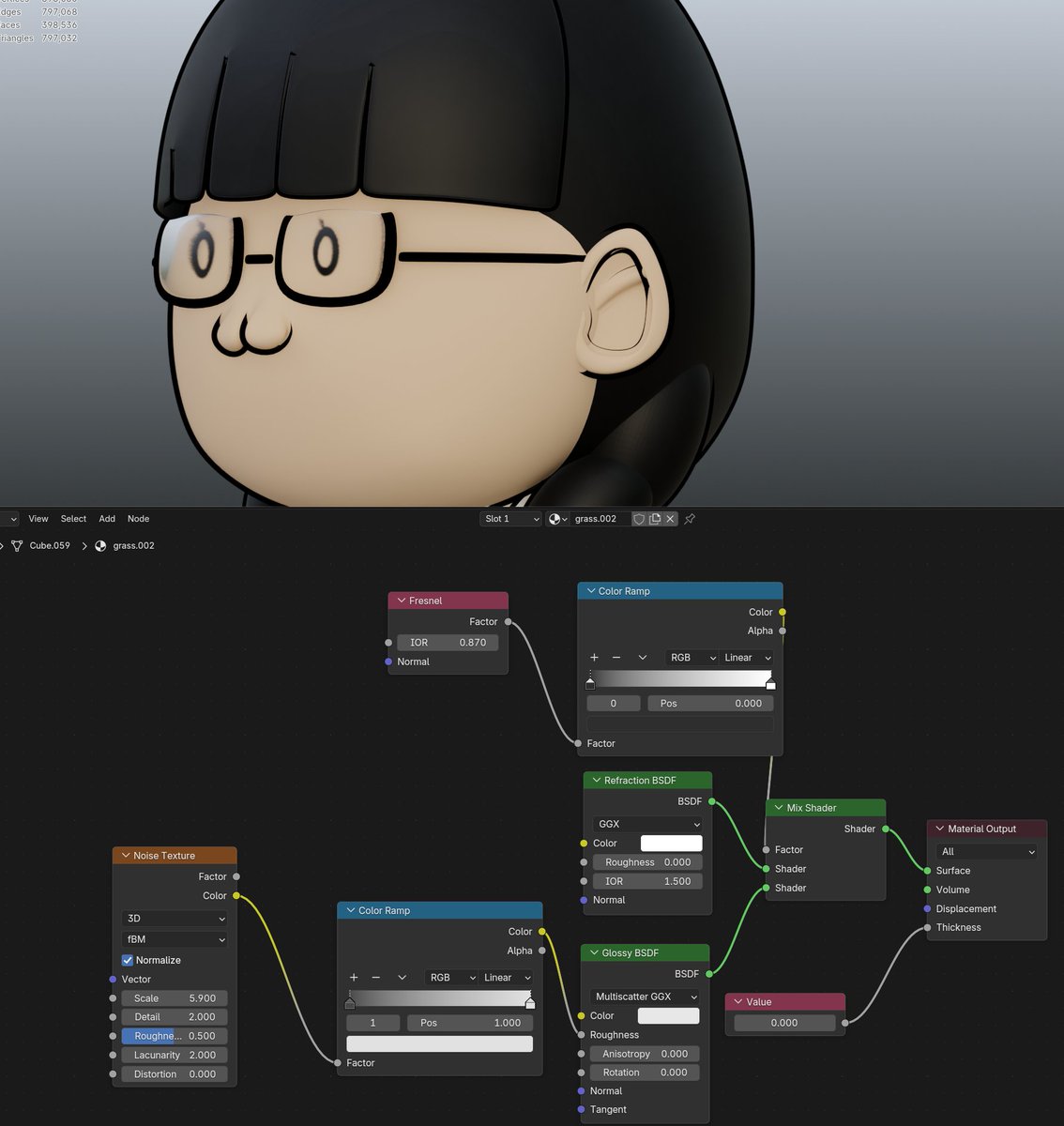1064x1126 pixels.
Task: Click the Glossy BSDF output socket
Action: tap(709, 974)
